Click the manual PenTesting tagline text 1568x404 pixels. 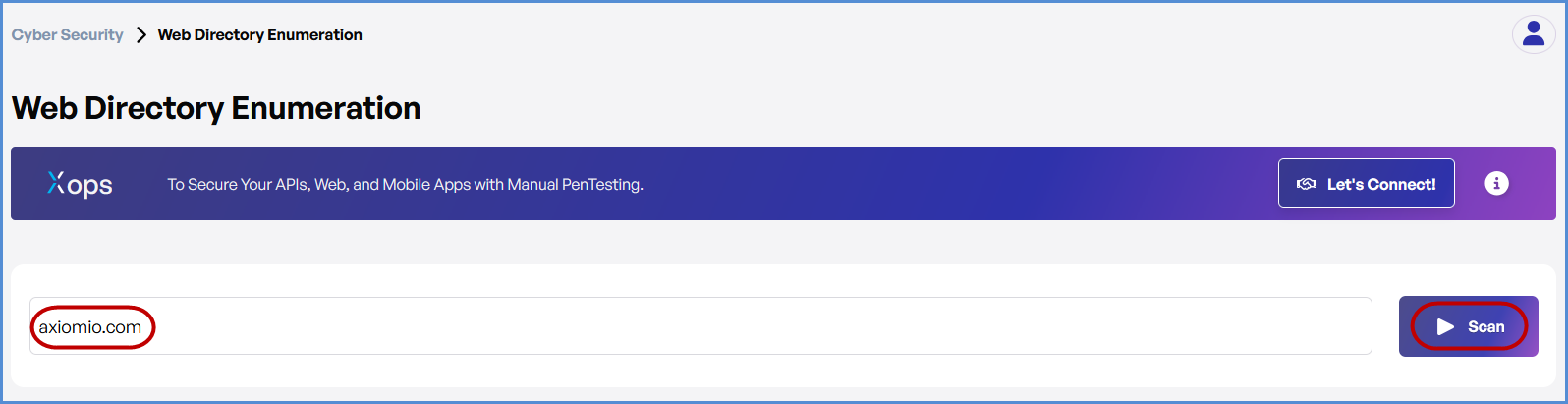coord(405,184)
